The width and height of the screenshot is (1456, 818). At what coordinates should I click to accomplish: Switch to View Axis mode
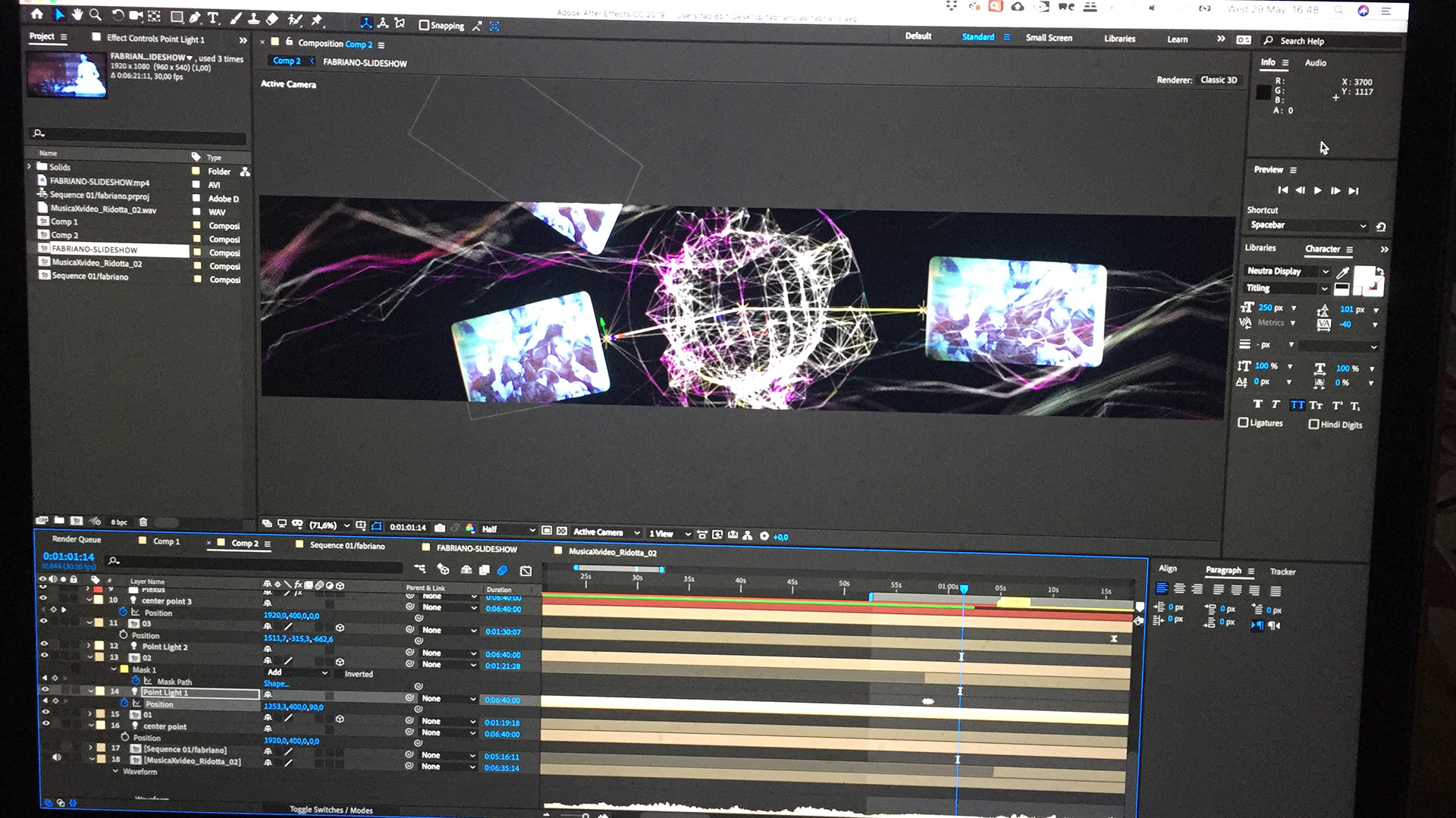pos(400,24)
